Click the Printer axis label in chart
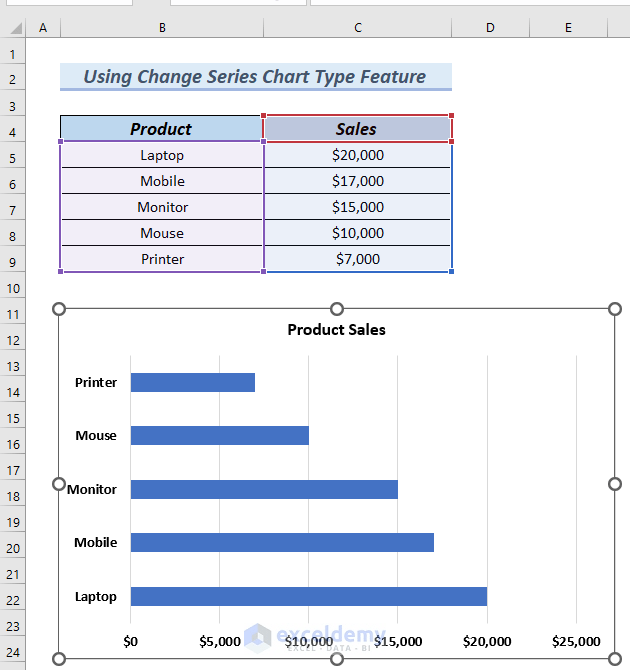630x670 pixels. click(96, 382)
